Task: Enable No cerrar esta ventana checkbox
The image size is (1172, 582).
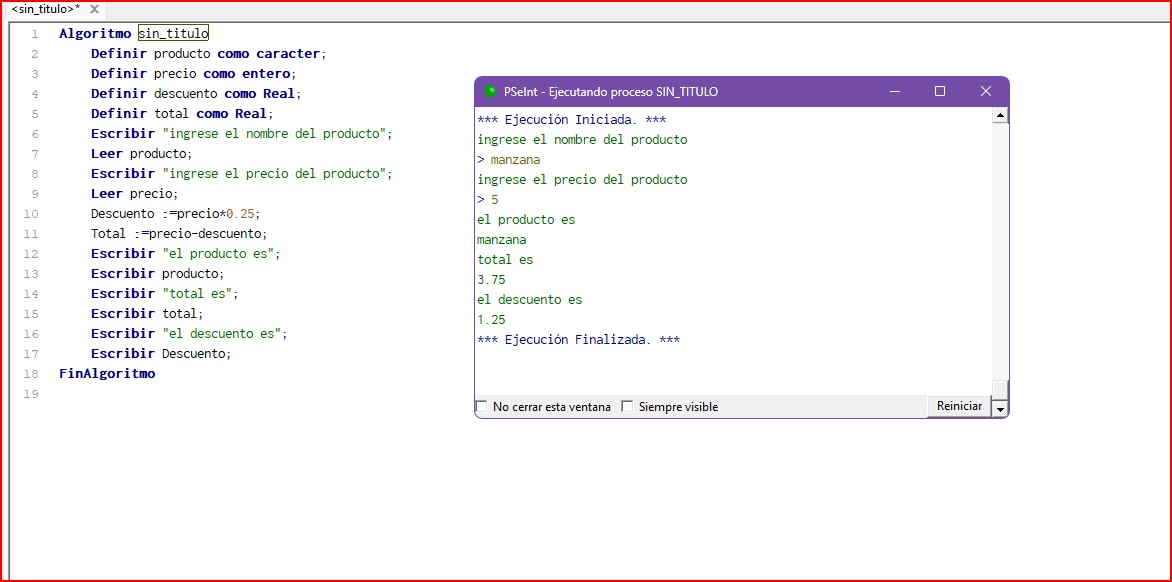Action: tap(482, 407)
